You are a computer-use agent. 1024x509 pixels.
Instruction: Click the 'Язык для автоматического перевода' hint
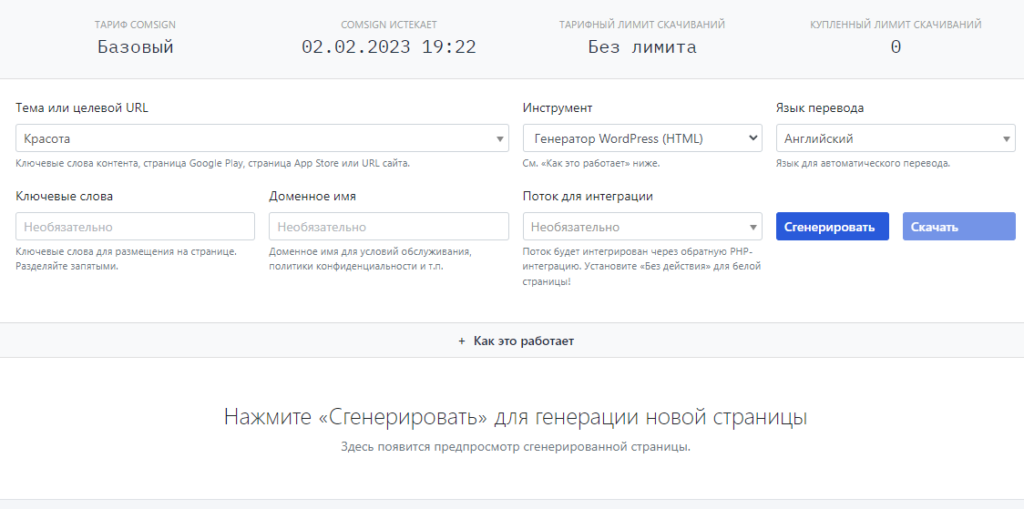click(x=863, y=163)
